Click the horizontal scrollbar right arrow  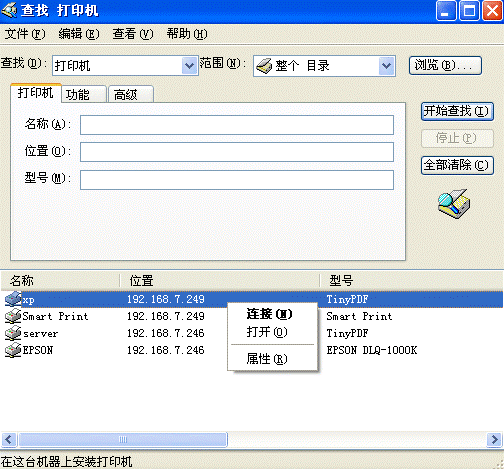coord(494,440)
